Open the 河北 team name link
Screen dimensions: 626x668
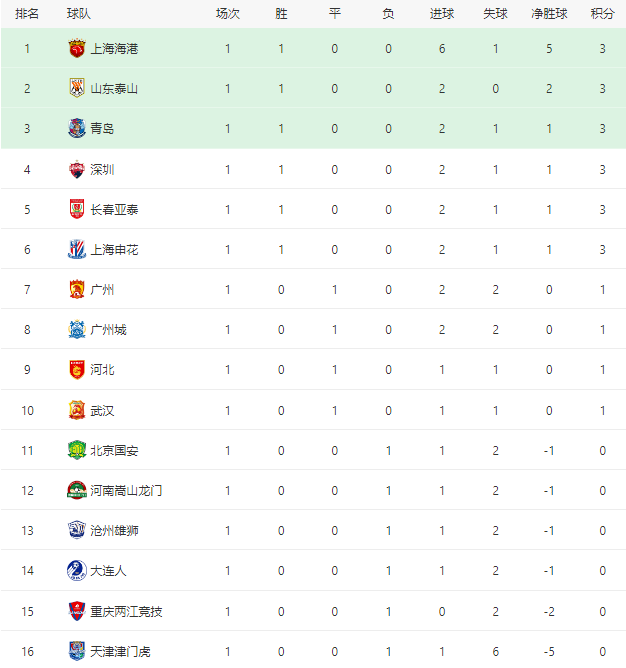tap(102, 370)
